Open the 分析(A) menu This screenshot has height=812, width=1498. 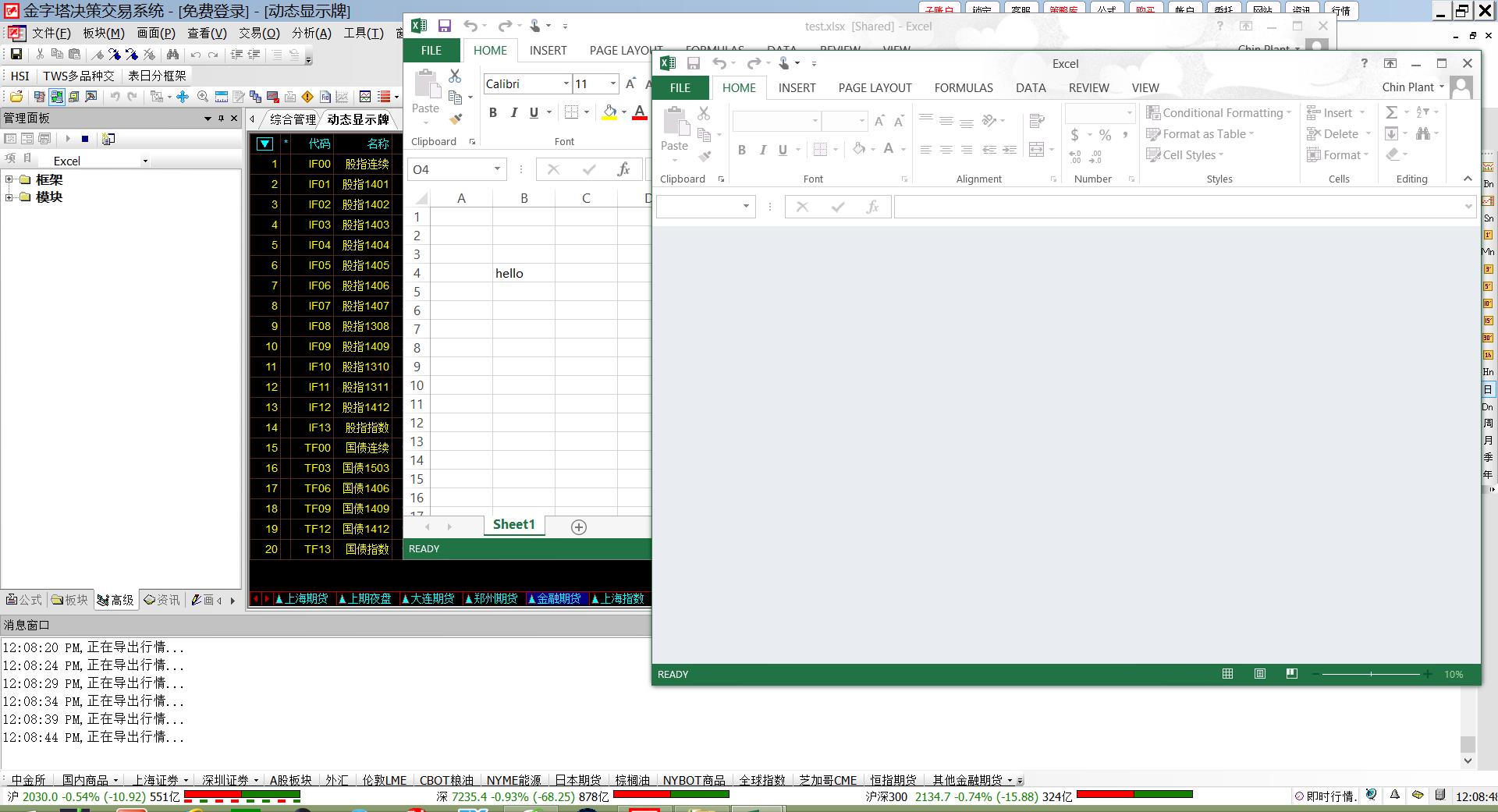coord(311,33)
